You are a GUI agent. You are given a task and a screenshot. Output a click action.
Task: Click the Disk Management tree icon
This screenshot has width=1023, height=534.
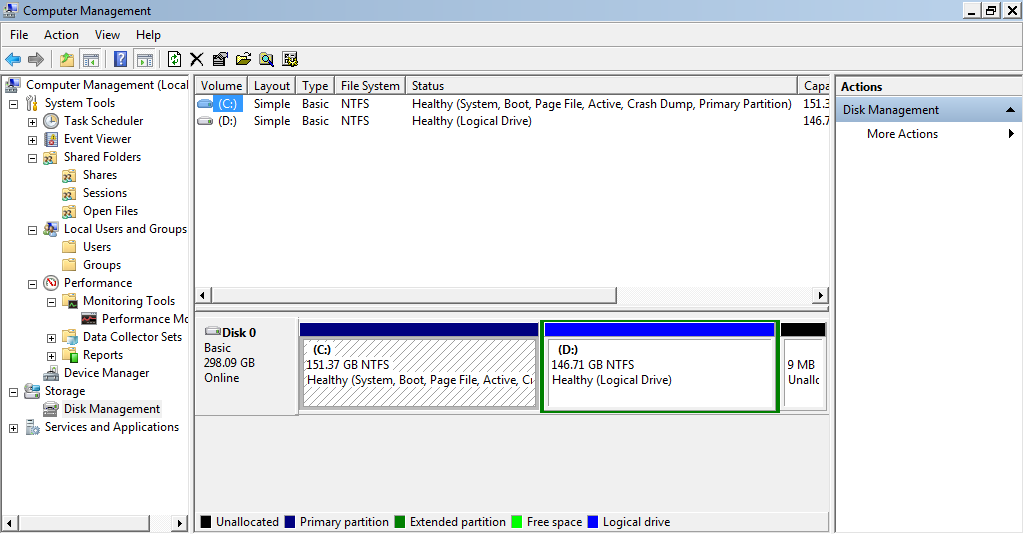click(x=51, y=409)
